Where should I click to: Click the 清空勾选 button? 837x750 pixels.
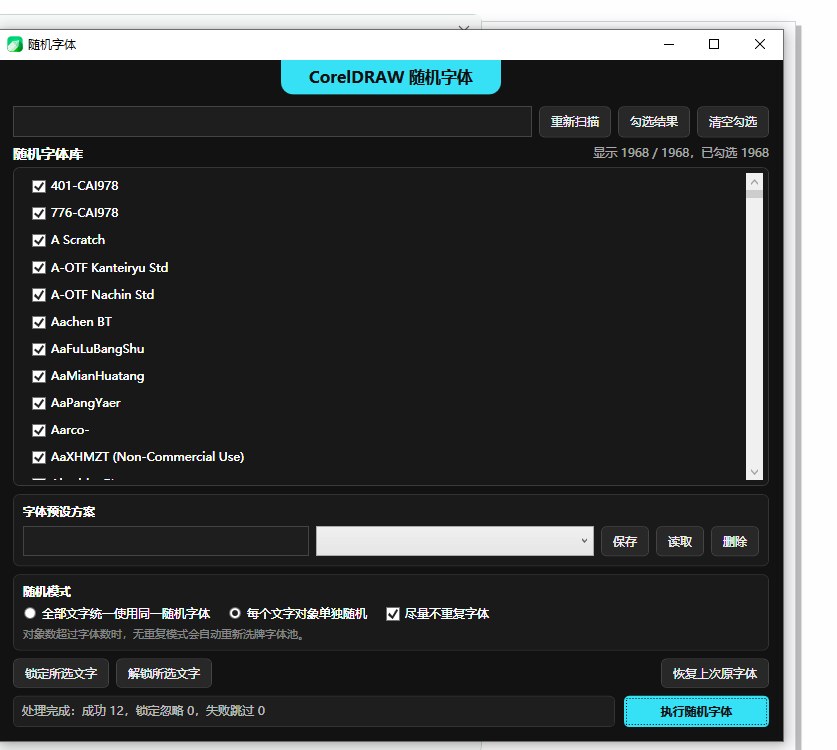point(733,122)
